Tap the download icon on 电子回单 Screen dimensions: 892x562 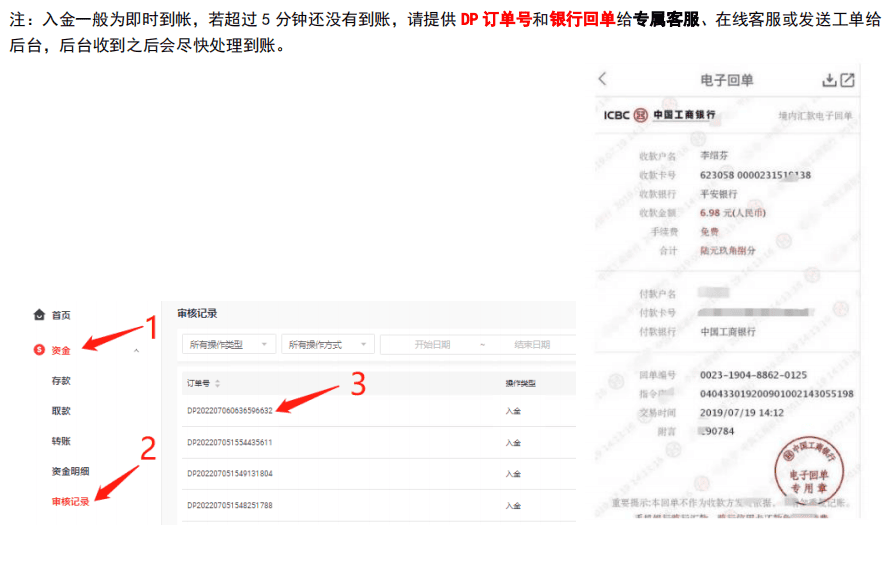click(828, 80)
